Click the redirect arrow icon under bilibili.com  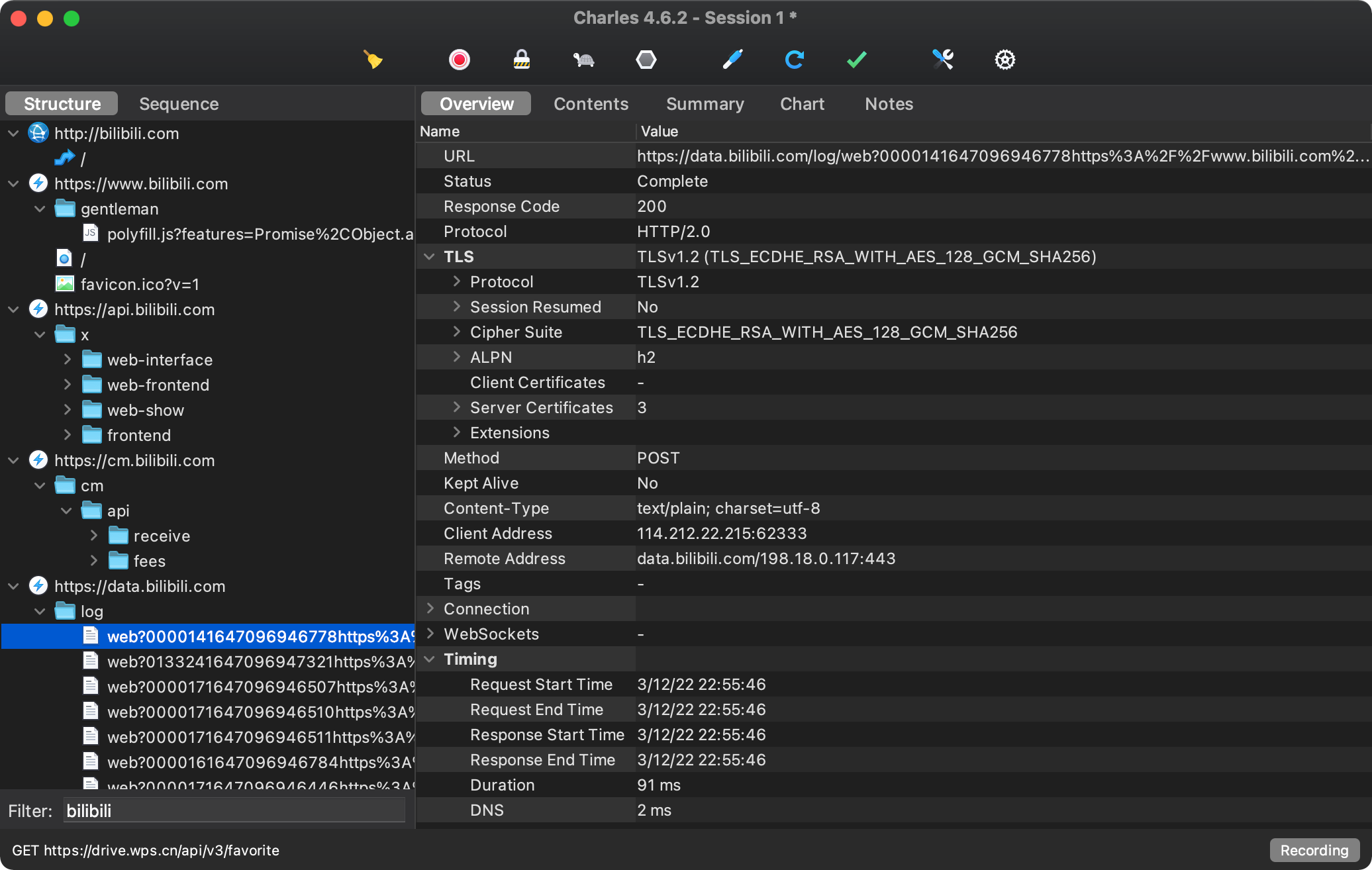point(64,158)
